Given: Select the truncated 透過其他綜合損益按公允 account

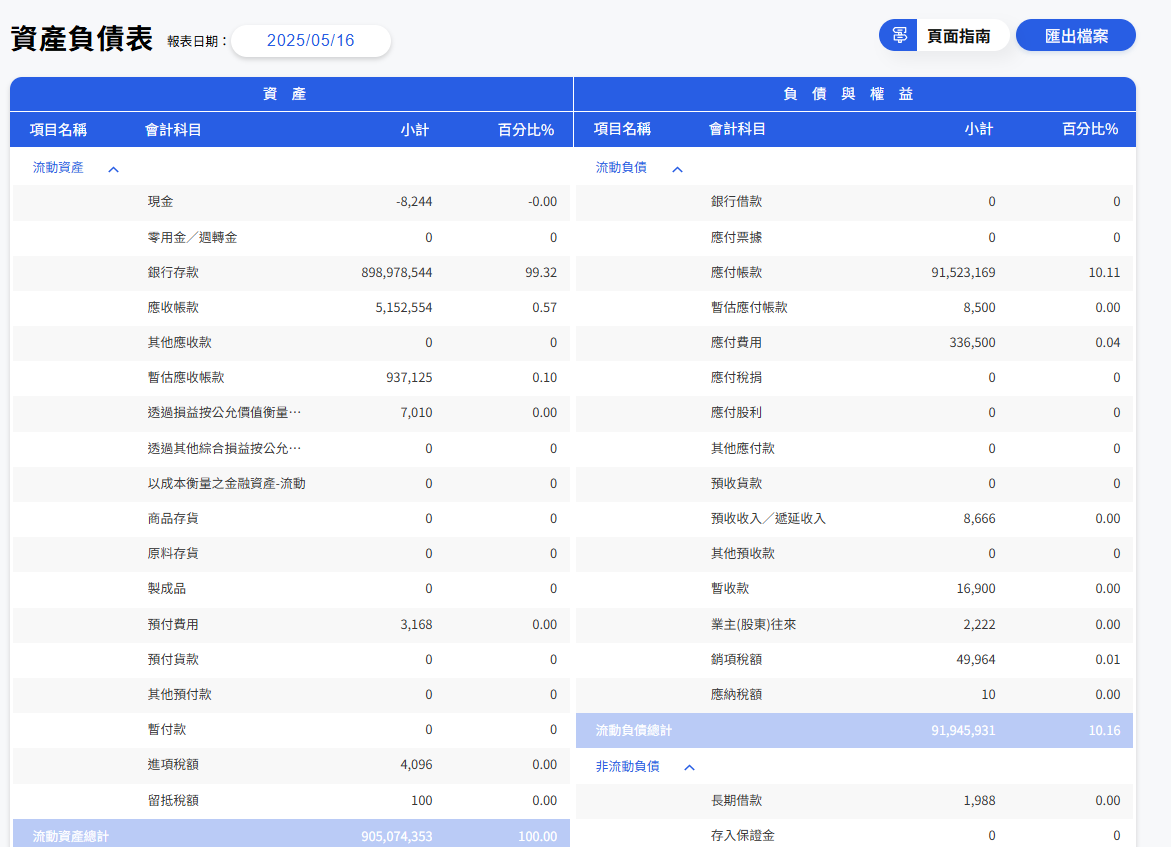Looking at the screenshot, I should click(x=224, y=449).
